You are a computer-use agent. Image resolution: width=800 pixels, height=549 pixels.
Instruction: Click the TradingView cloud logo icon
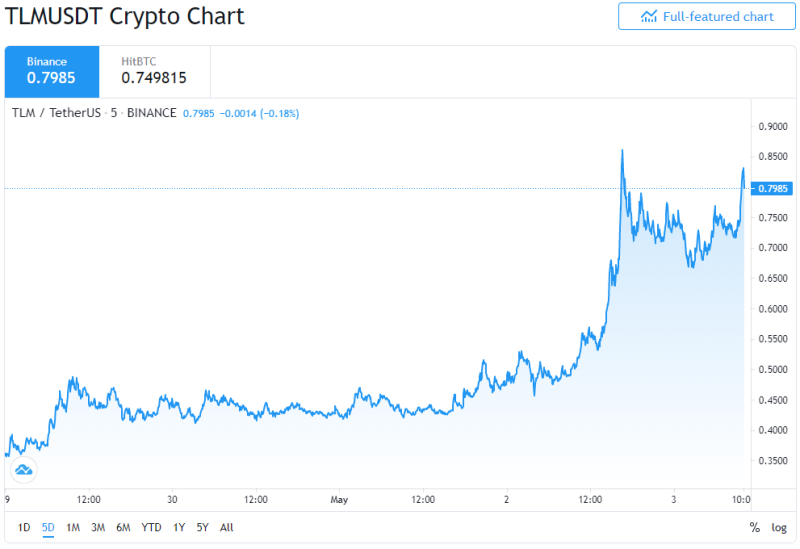[x=23, y=469]
